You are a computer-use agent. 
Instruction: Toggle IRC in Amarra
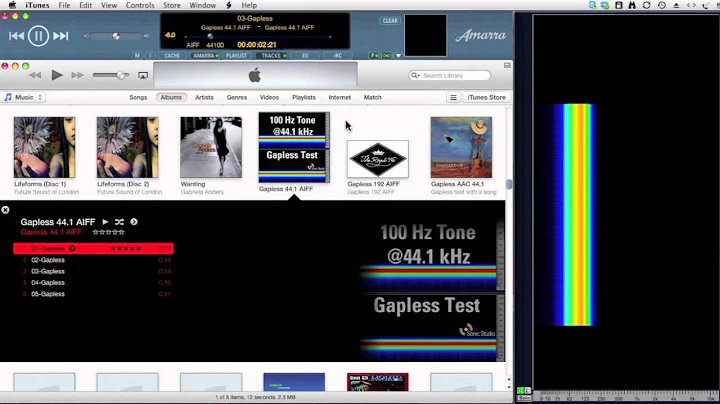[338, 56]
